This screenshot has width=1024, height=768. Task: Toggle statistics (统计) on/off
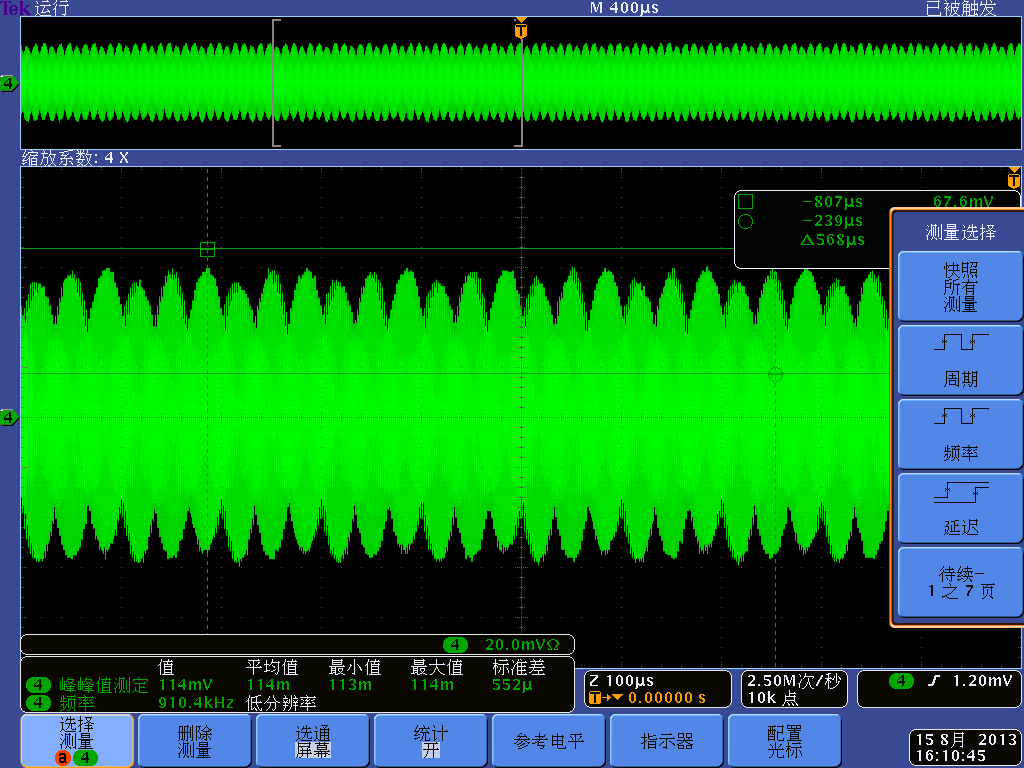[430, 741]
